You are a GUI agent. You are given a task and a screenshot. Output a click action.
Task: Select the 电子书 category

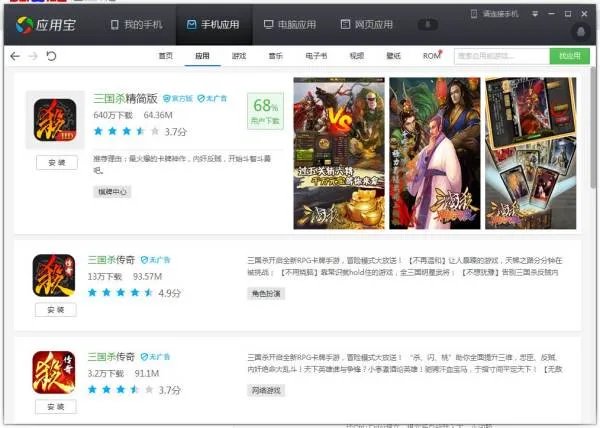(316, 56)
